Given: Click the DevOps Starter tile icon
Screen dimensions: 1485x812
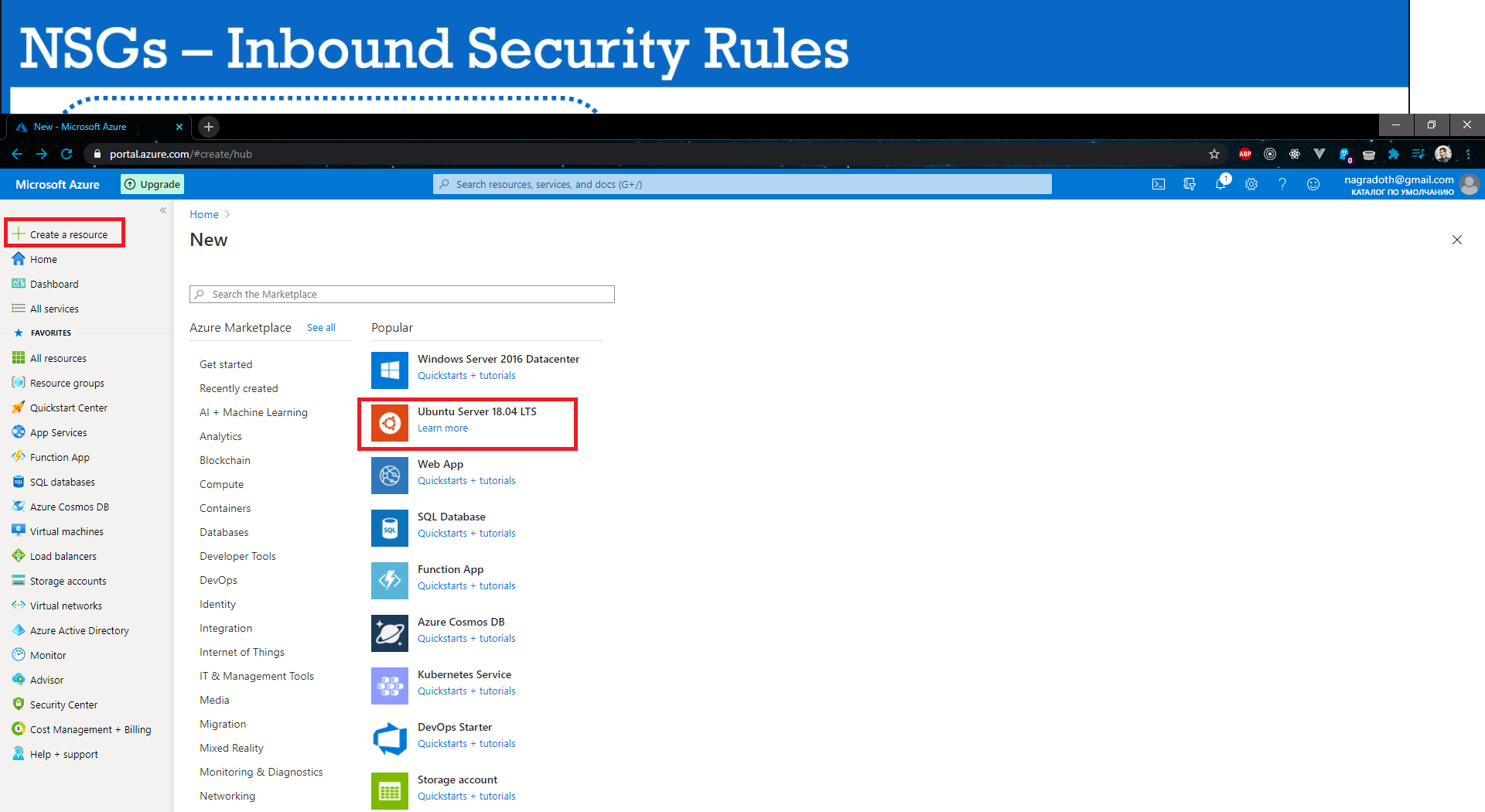Looking at the screenshot, I should [390, 739].
